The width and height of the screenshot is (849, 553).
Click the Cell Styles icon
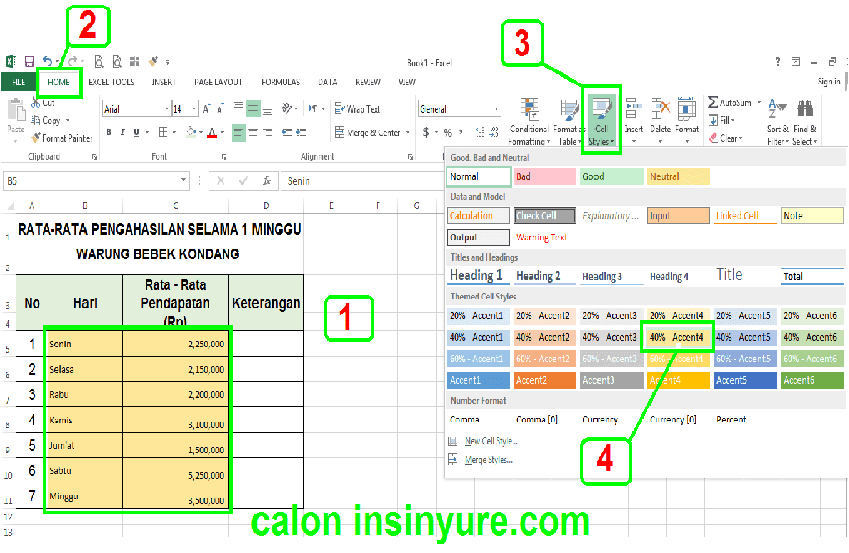602,109
